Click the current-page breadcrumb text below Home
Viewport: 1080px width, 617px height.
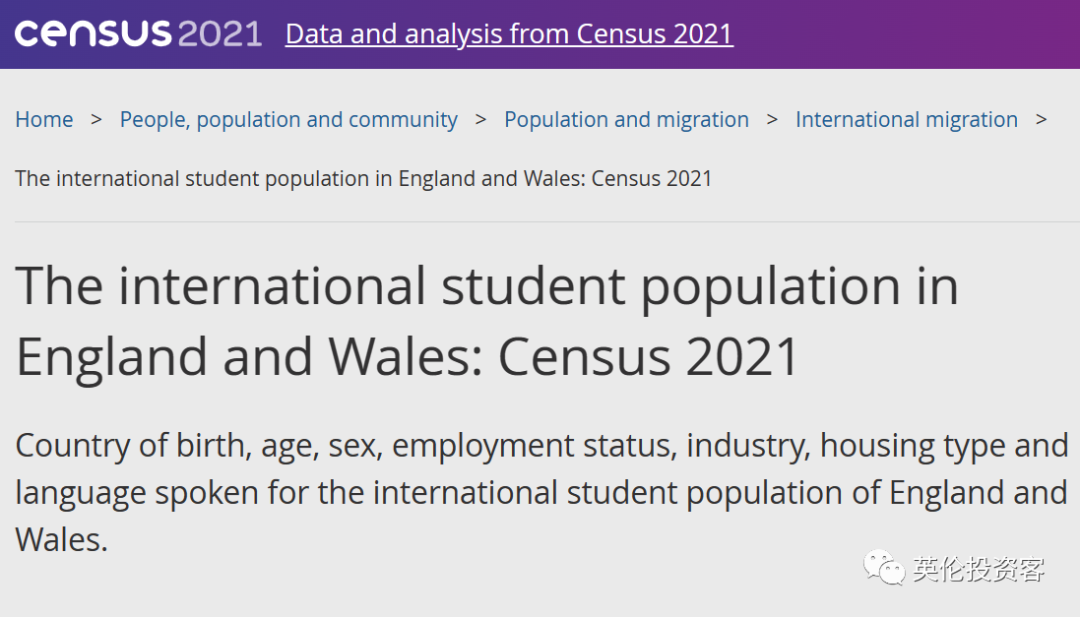tap(364, 179)
